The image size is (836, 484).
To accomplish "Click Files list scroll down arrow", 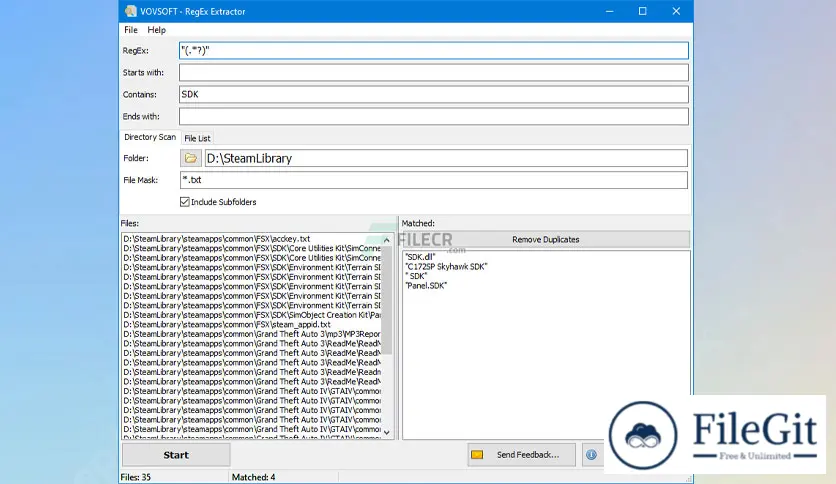I will [387, 432].
